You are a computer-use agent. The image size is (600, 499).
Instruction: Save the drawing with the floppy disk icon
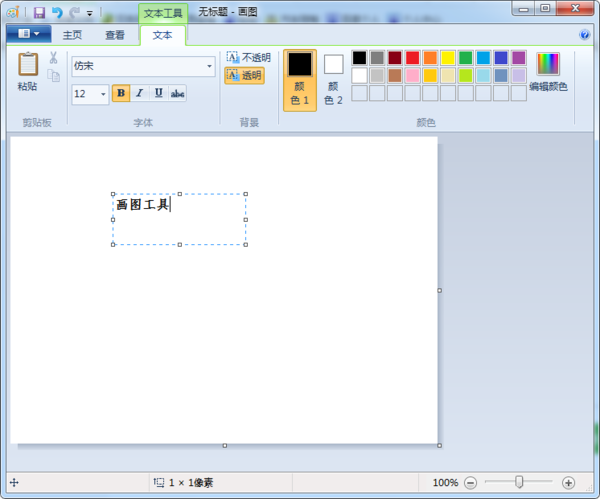click(39, 13)
